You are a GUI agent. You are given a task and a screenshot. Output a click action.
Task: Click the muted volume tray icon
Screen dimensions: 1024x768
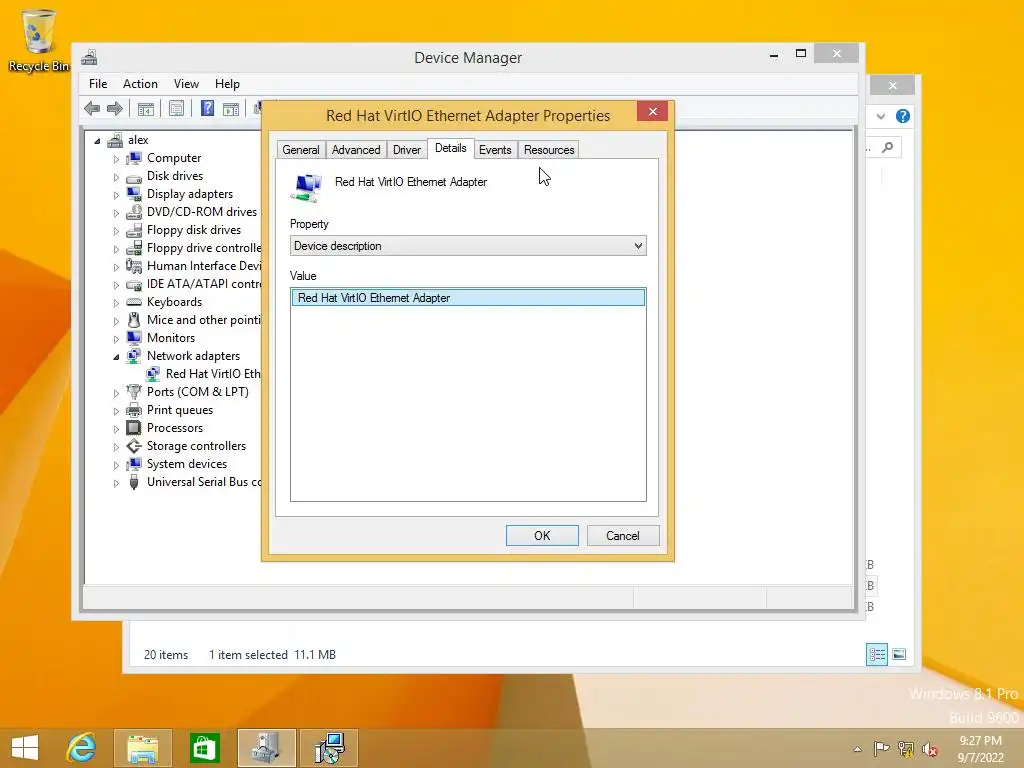pos(930,748)
